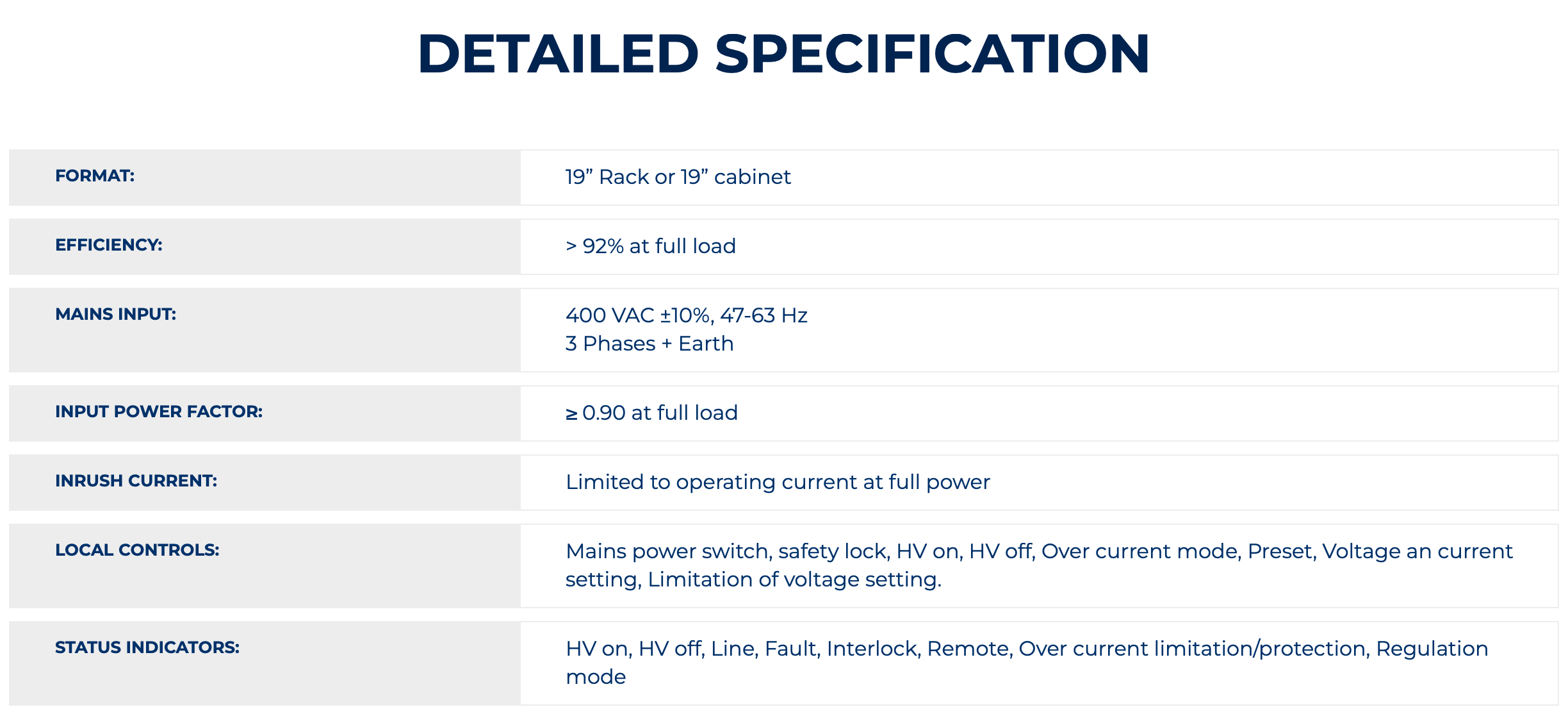Click the "HV on, HV off" status text
The image size is (1568, 714).
coord(634,649)
